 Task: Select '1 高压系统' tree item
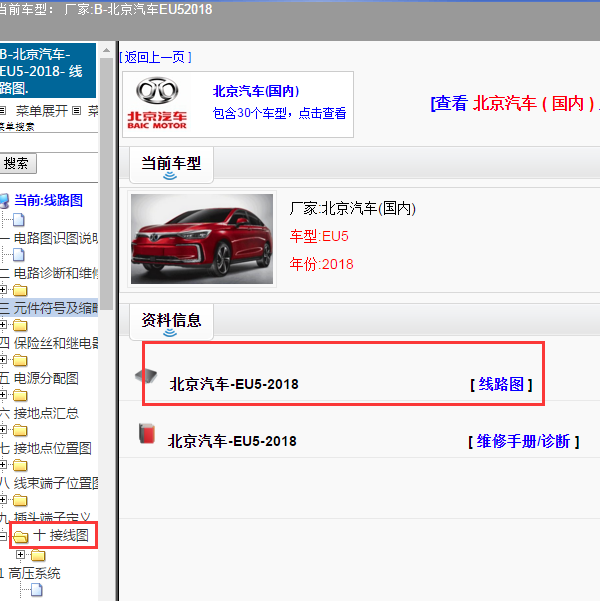click(30, 573)
